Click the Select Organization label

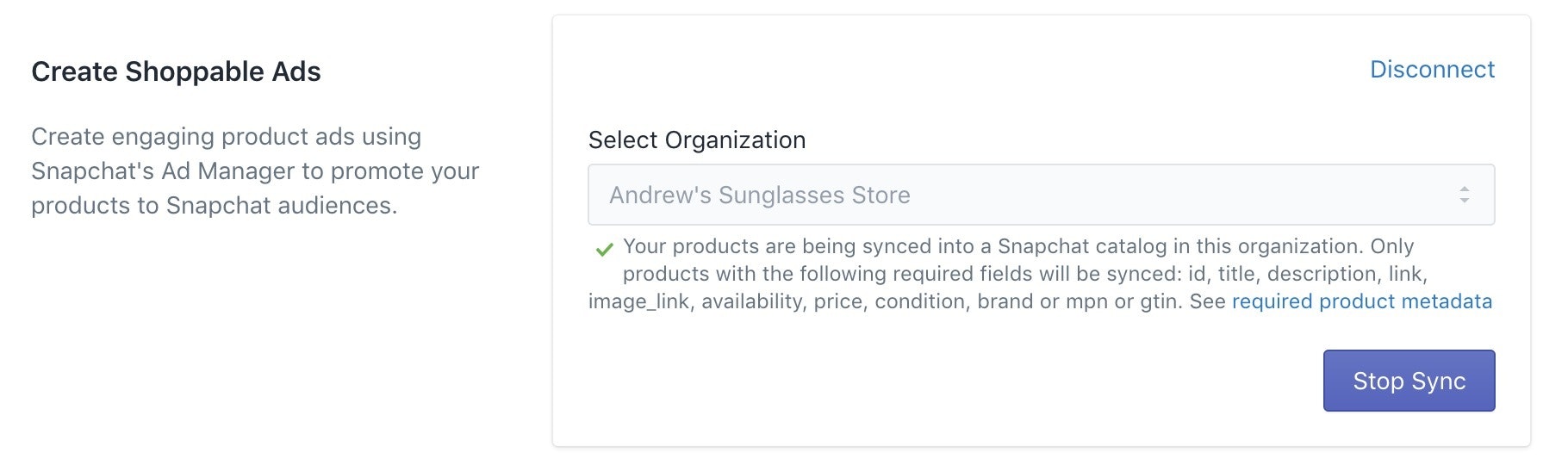pos(696,140)
